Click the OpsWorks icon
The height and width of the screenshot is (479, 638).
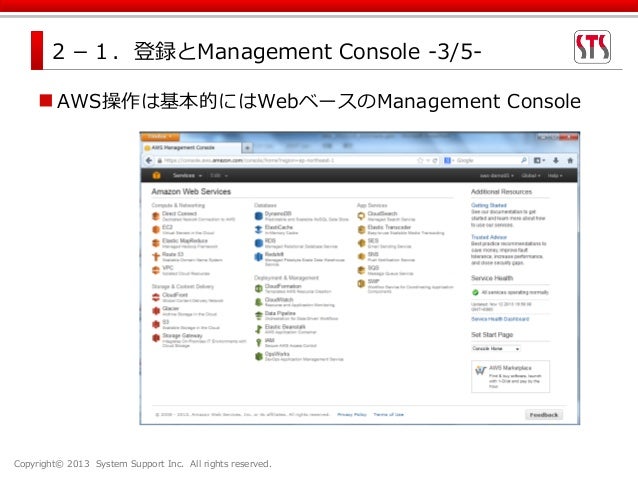coord(258,356)
